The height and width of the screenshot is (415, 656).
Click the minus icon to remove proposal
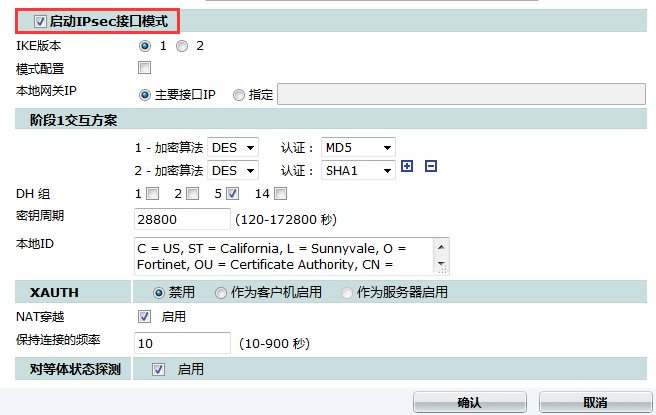[431, 167]
